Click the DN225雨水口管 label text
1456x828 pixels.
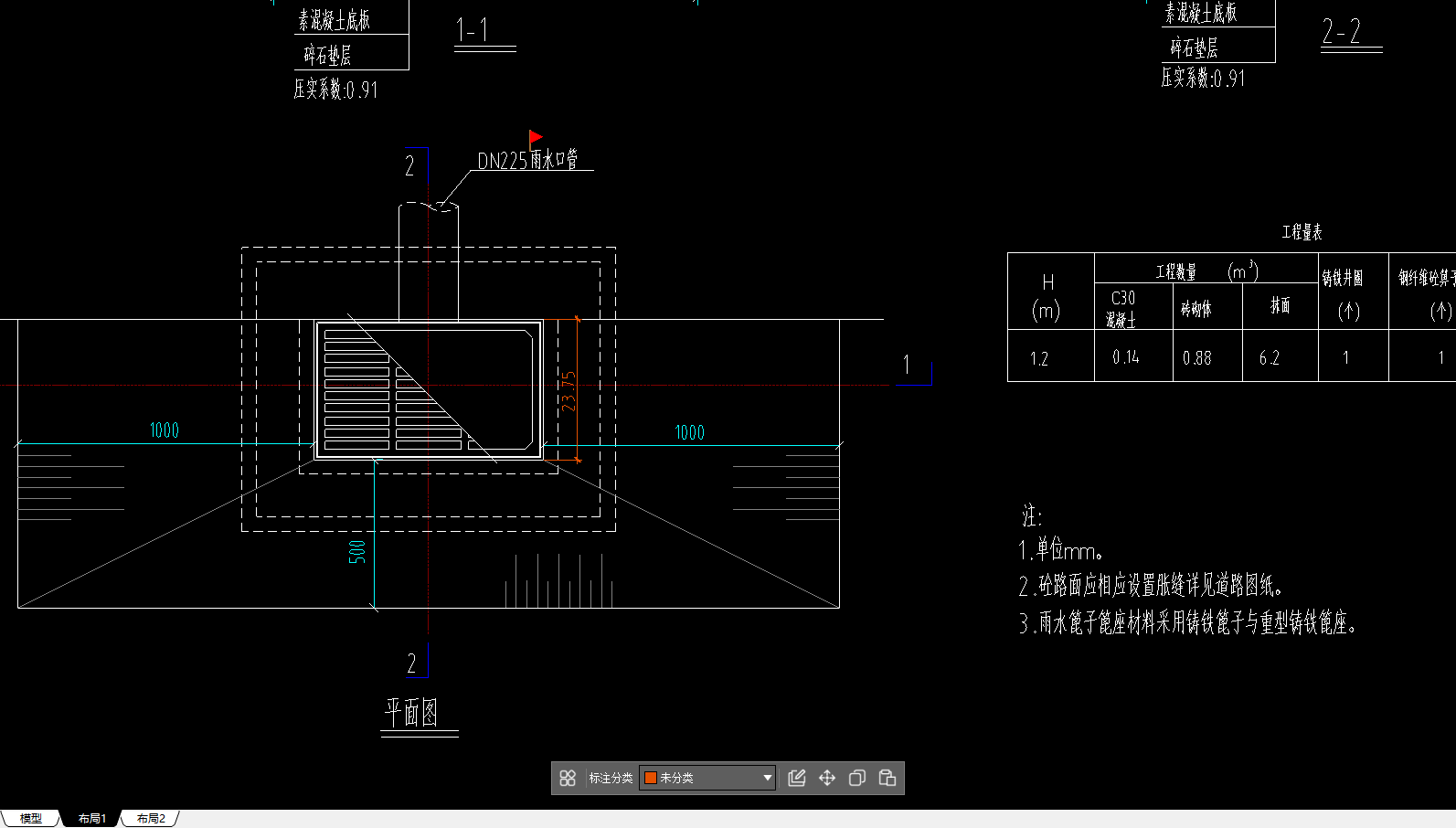[x=527, y=160]
